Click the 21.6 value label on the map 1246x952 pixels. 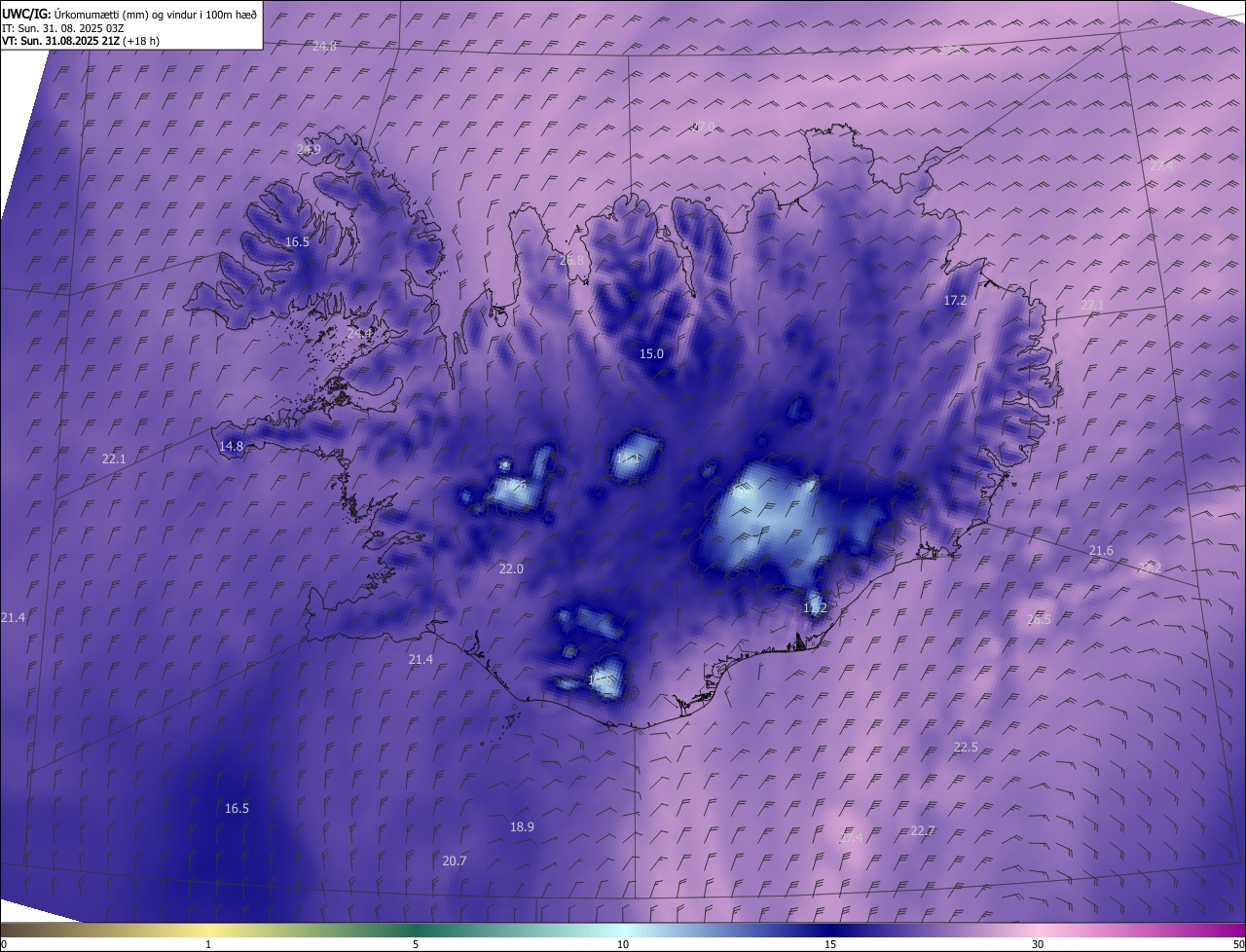[1101, 551]
